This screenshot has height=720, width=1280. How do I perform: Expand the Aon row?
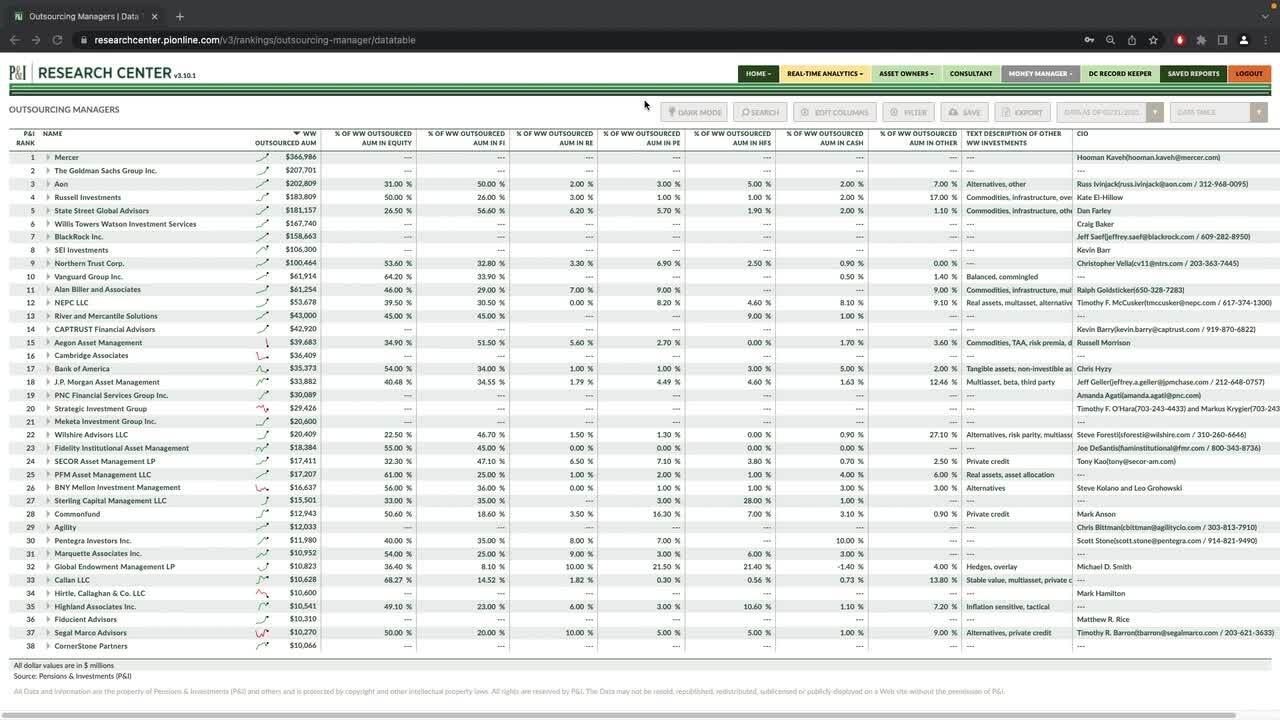pos(48,184)
